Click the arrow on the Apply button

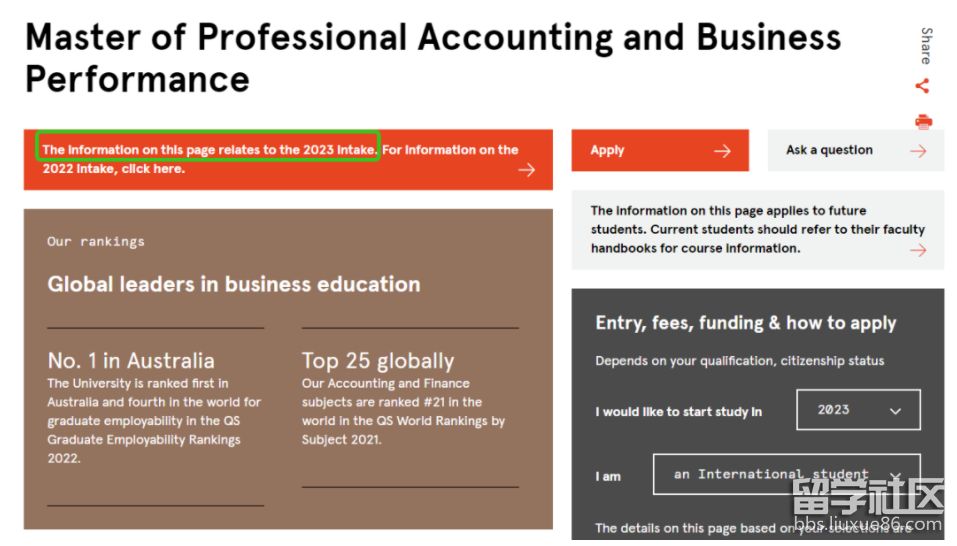722,151
